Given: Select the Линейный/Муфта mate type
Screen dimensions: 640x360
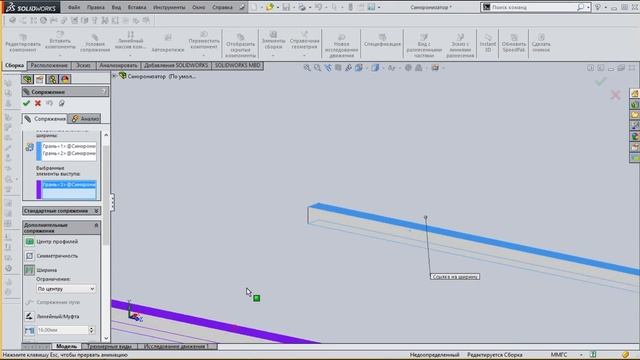Looking at the screenshot, I should tap(52, 316).
